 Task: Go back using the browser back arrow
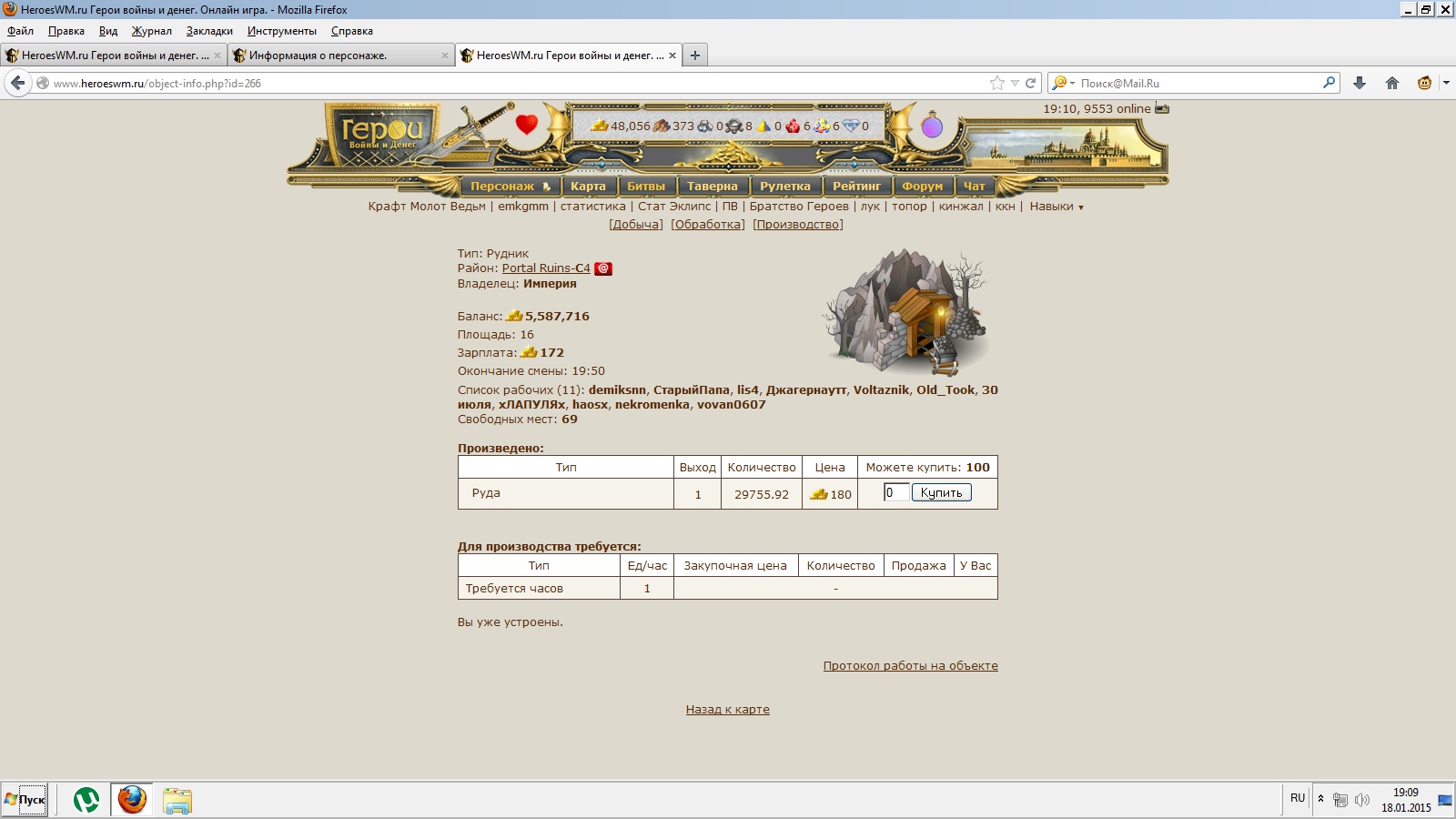coord(18,83)
